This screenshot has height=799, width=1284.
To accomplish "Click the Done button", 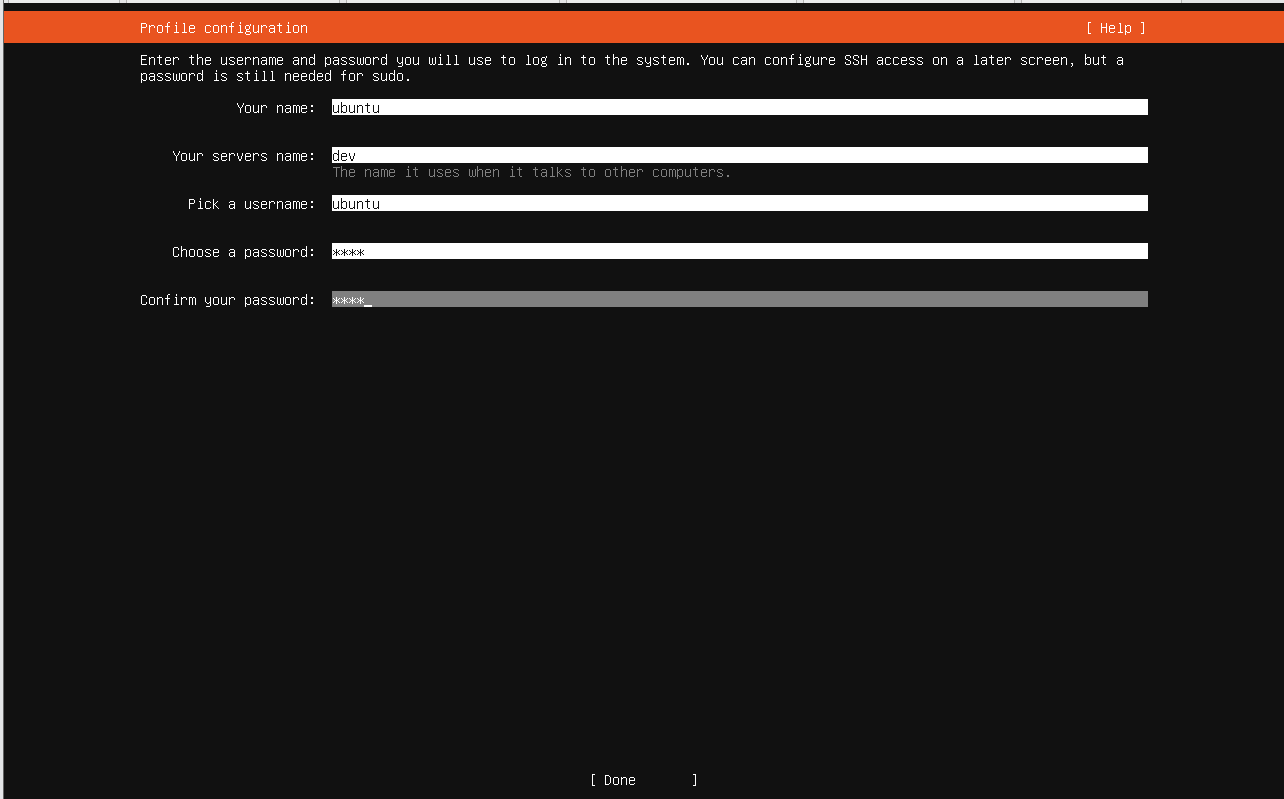I will (x=644, y=780).
